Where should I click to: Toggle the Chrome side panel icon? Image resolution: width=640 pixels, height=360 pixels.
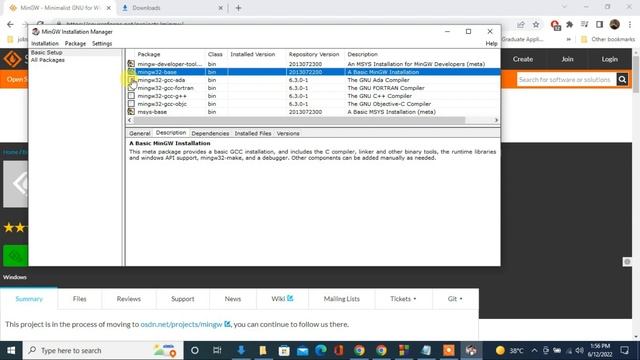tap(599, 25)
